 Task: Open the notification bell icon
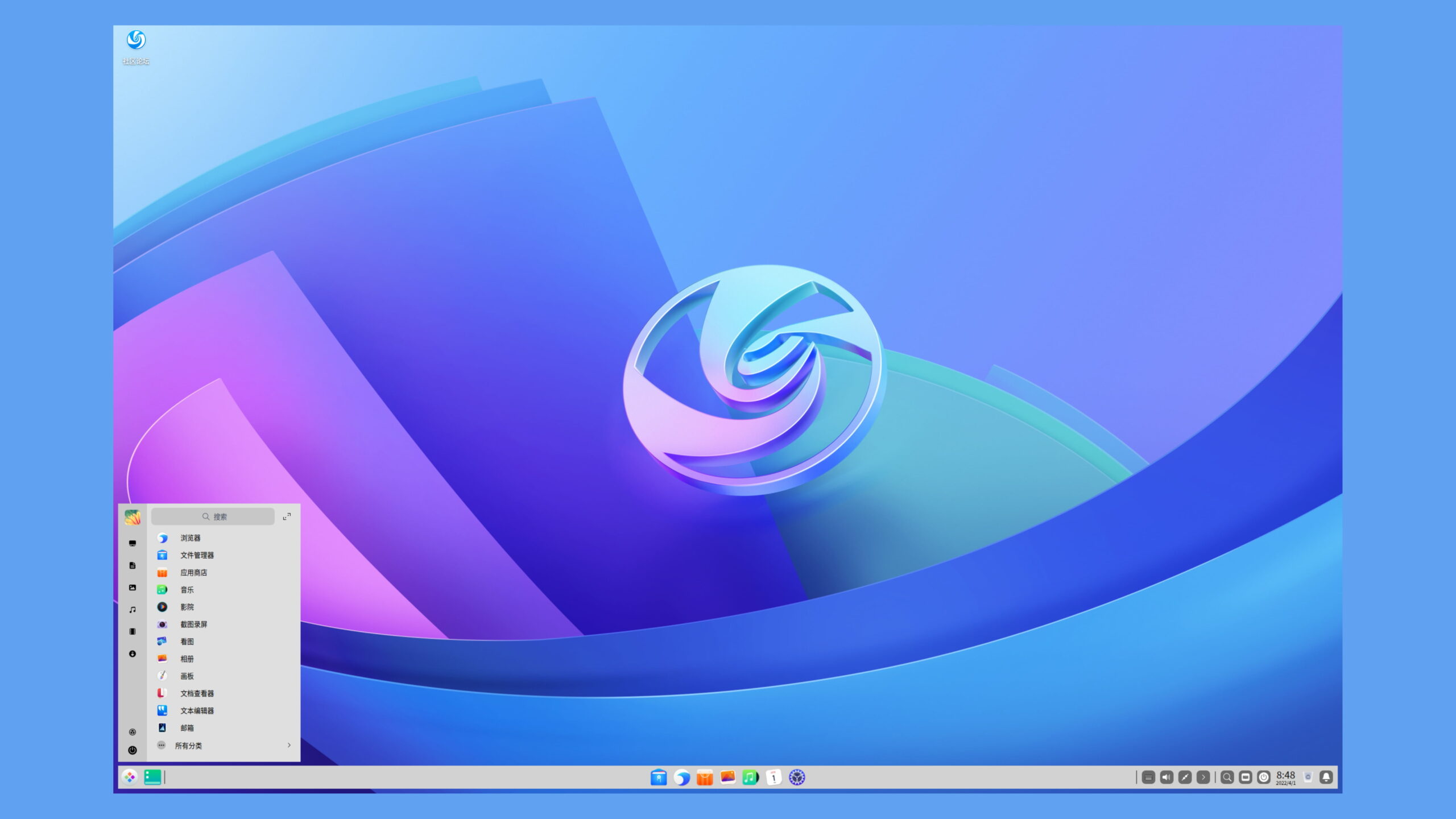point(1326,777)
